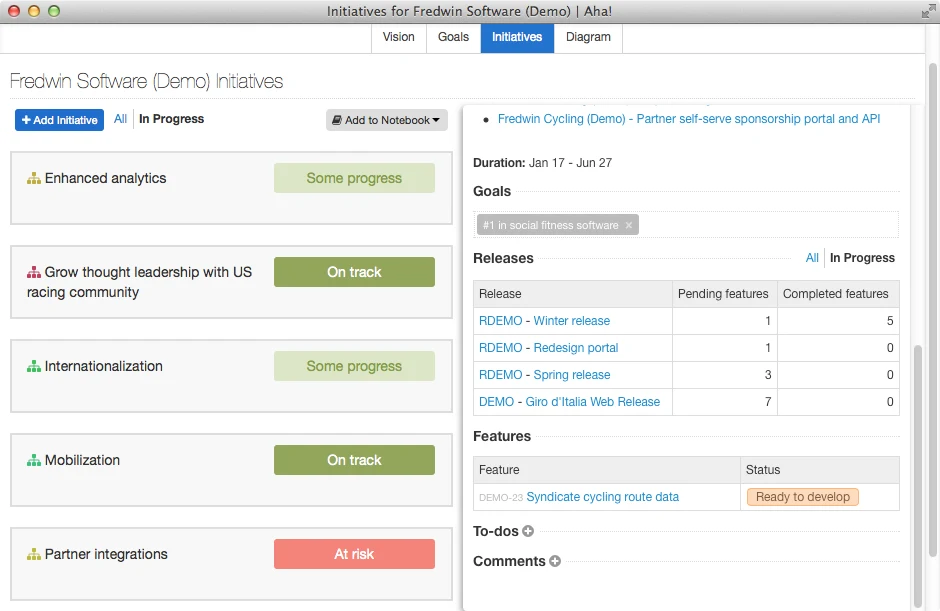Click the Completed features column header

click(836, 294)
